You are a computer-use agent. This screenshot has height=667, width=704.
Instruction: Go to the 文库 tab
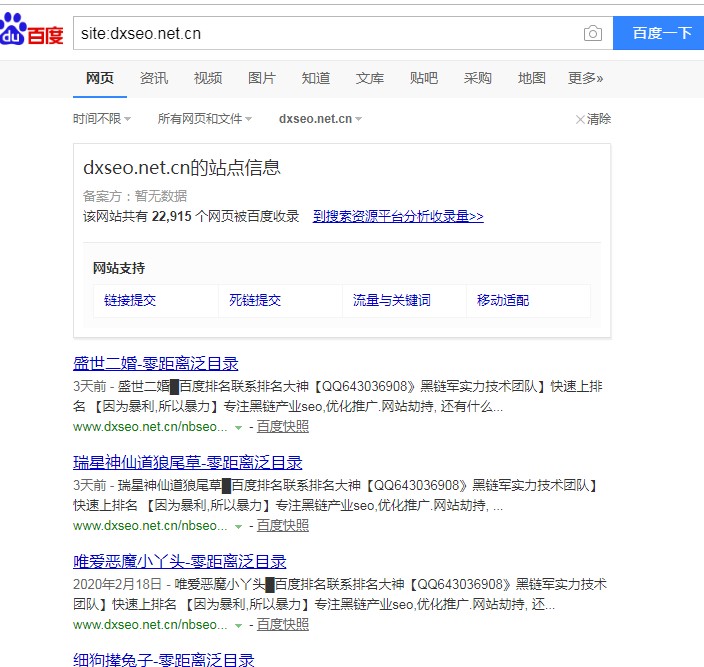(370, 78)
